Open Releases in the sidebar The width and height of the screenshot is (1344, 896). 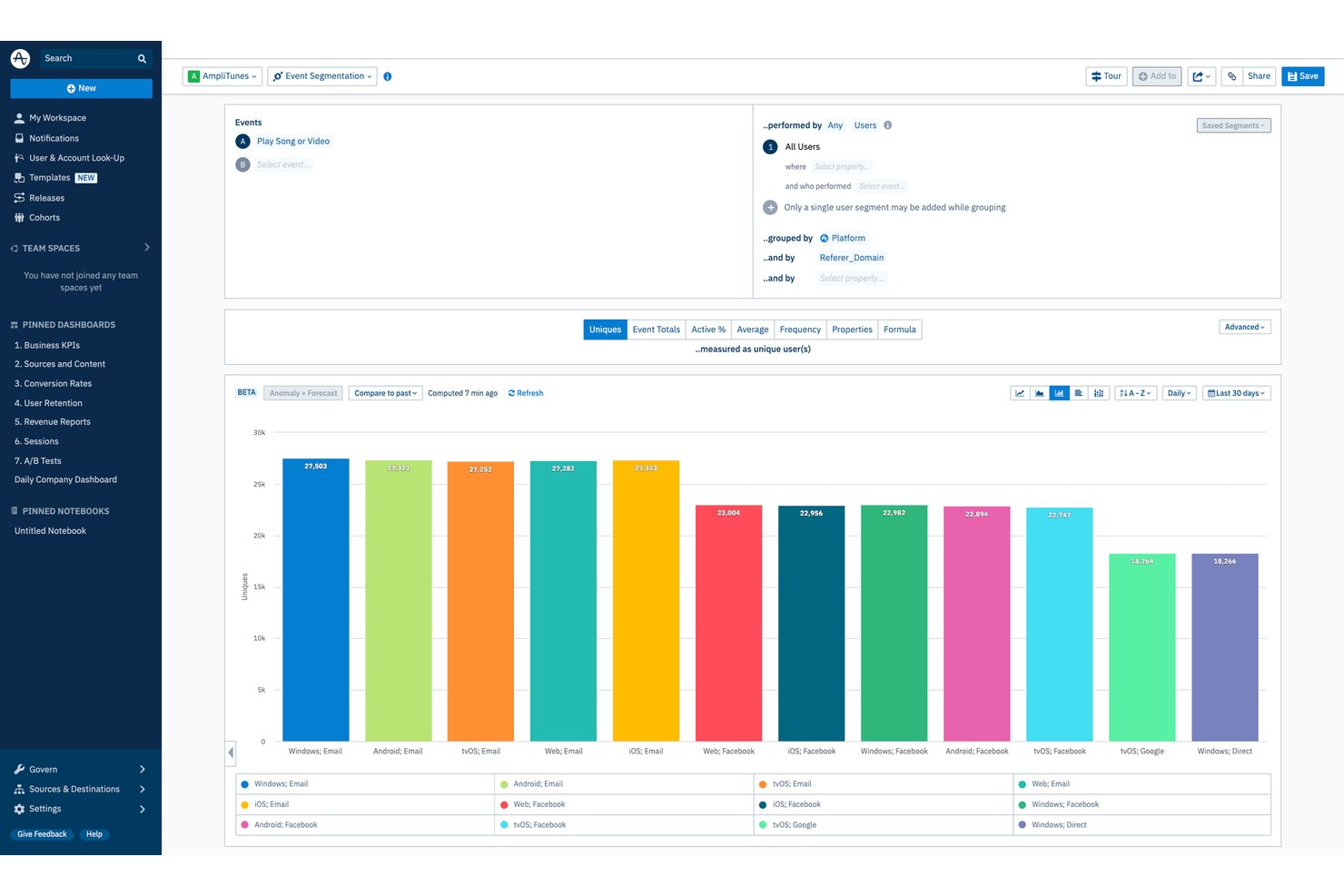tap(46, 198)
